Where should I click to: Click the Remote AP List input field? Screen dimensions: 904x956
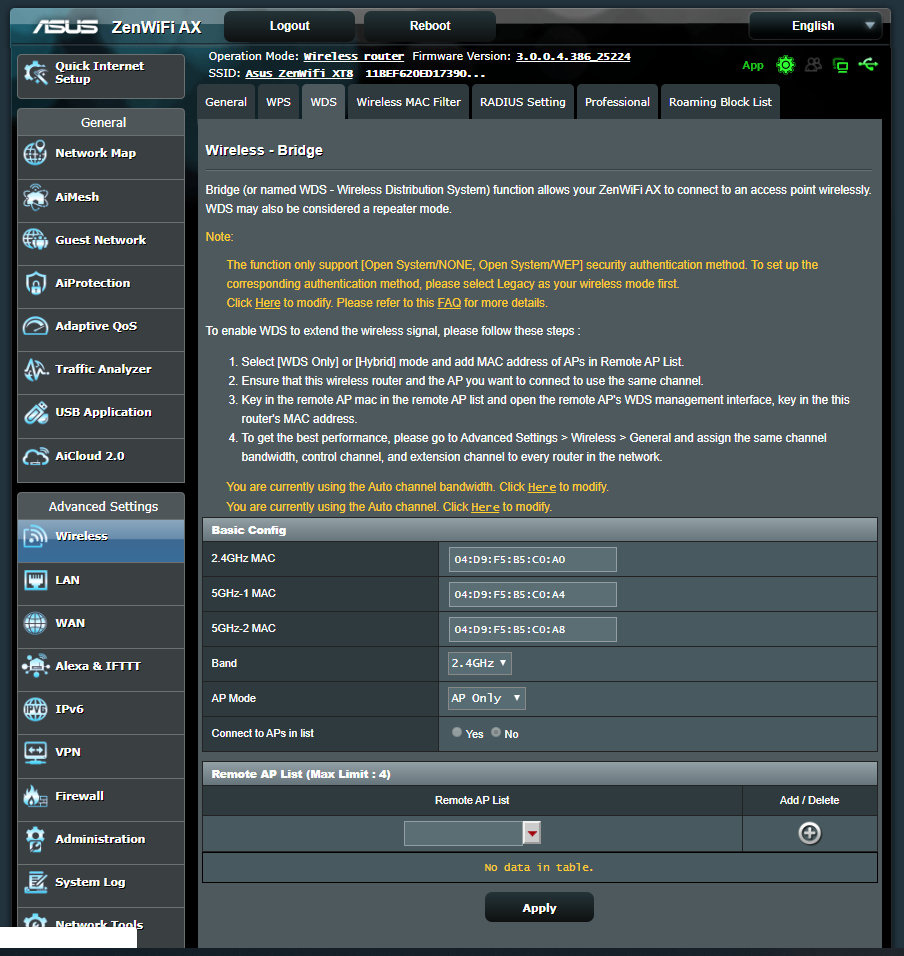pyautogui.click(x=463, y=833)
